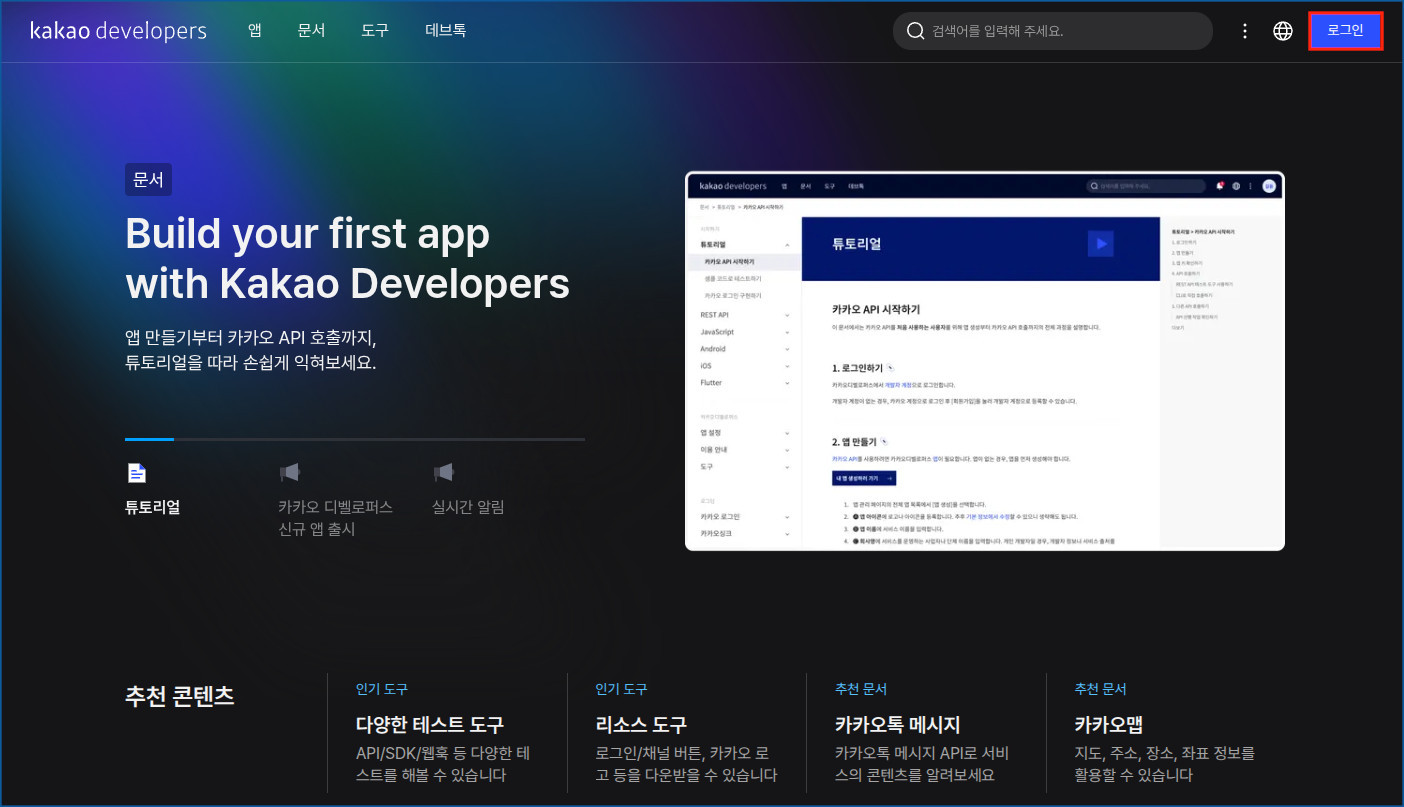Open the 카카오톡 메시지 recommended document
The width and height of the screenshot is (1404, 807).
pos(897,724)
